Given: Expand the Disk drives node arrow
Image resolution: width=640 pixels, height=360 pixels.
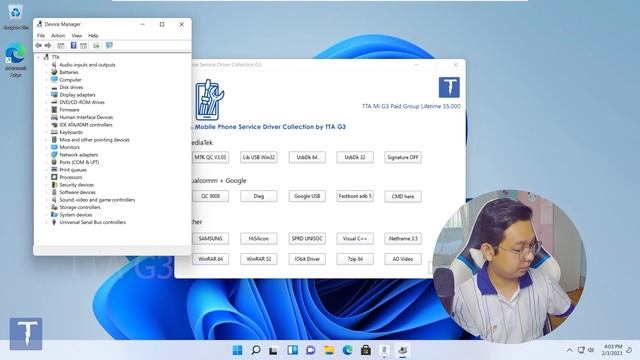Looking at the screenshot, I should pos(46,87).
